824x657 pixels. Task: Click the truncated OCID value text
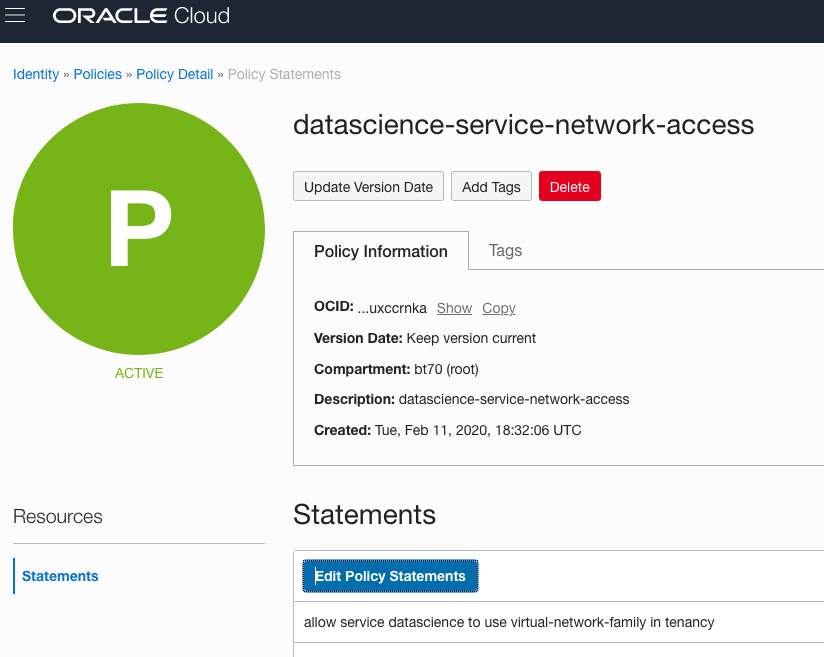[x=392, y=308]
